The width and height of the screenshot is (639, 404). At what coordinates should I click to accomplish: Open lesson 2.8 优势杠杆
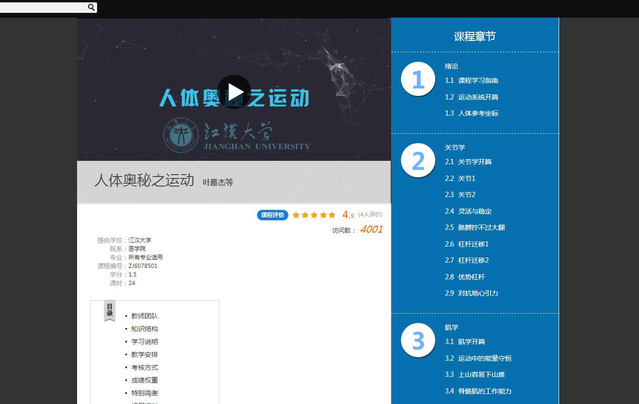[x=465, y=277]
